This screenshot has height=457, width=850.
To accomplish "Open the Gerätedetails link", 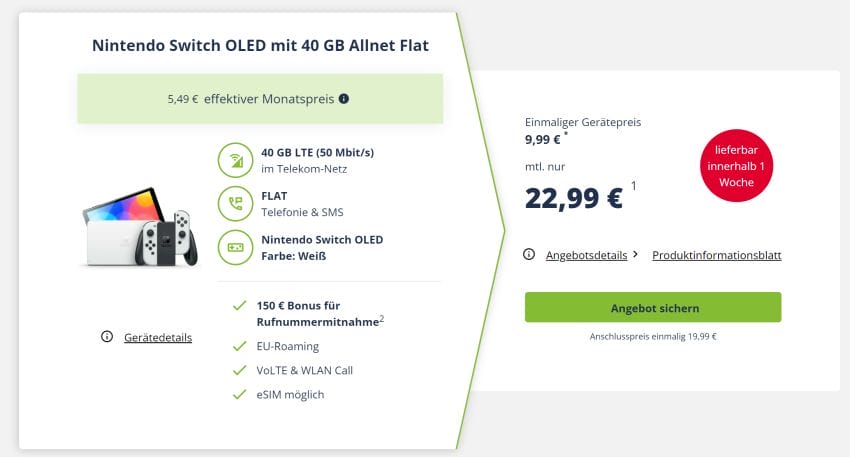I will [x=158, y=337].
